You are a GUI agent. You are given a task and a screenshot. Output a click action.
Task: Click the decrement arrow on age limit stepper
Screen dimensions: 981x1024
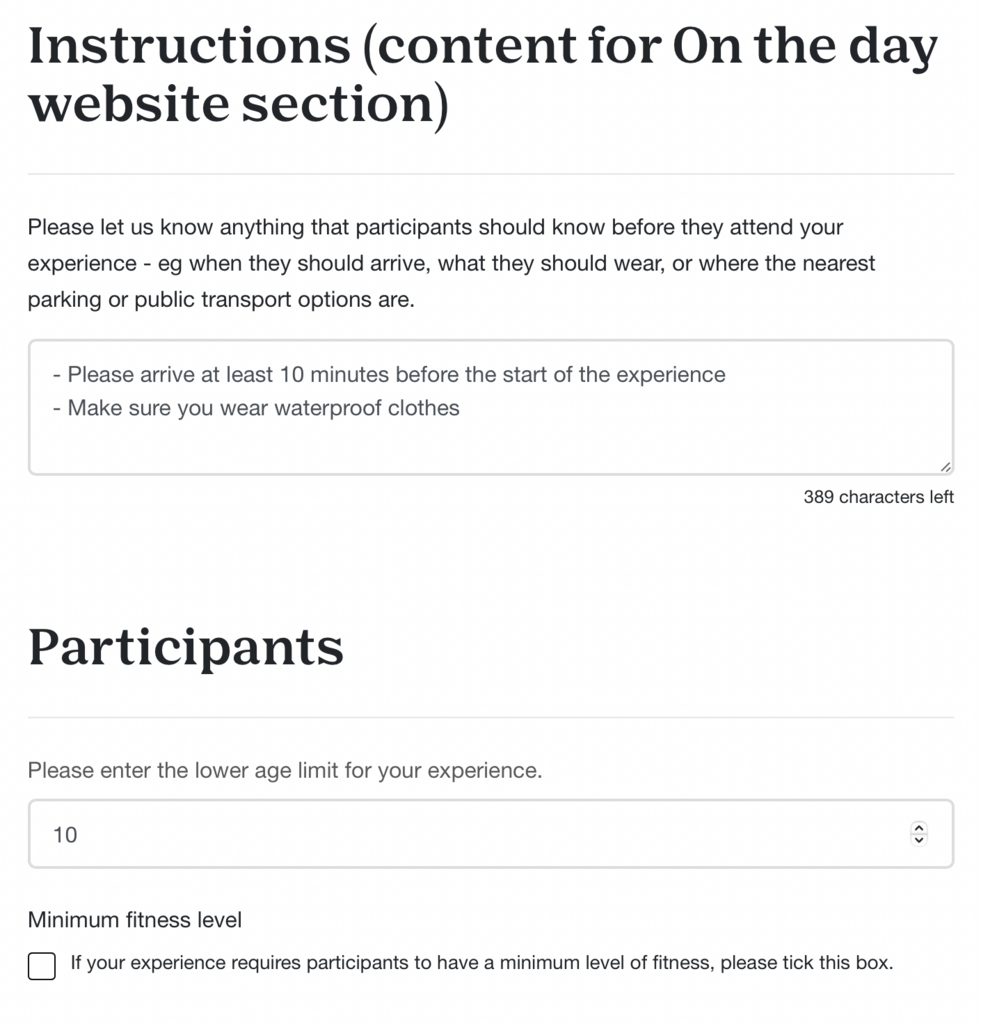[919, 840]
